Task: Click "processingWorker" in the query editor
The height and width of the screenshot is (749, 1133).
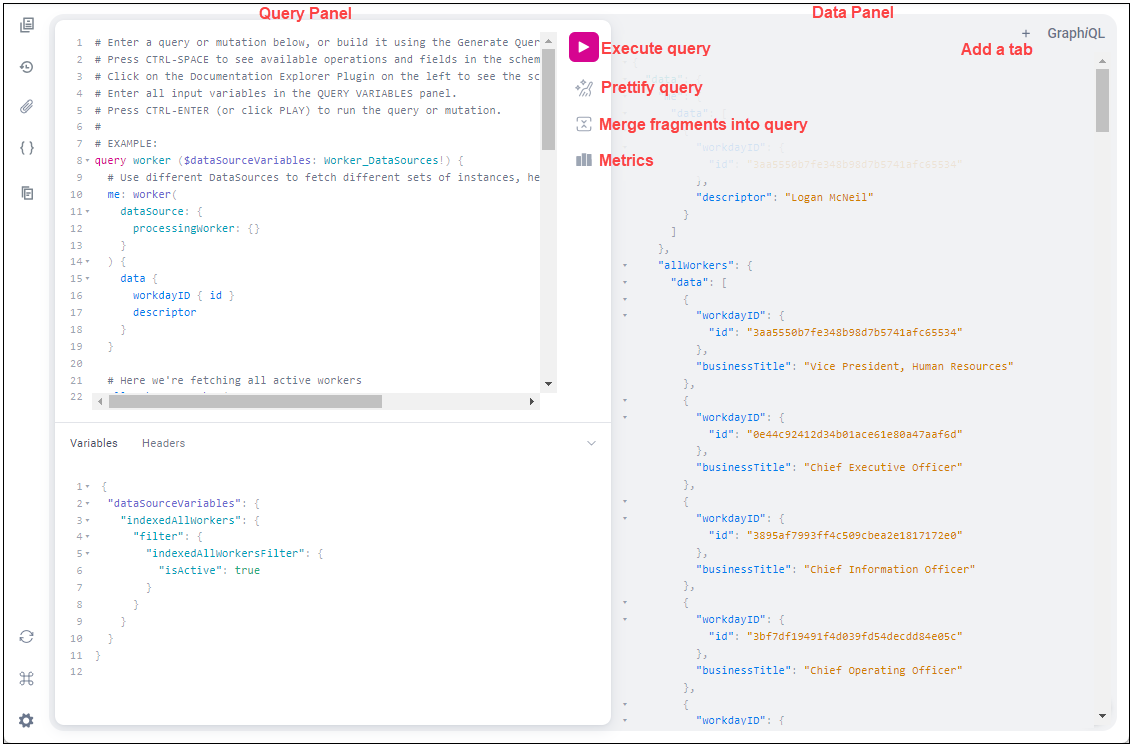Action: [x=184, y=228]
